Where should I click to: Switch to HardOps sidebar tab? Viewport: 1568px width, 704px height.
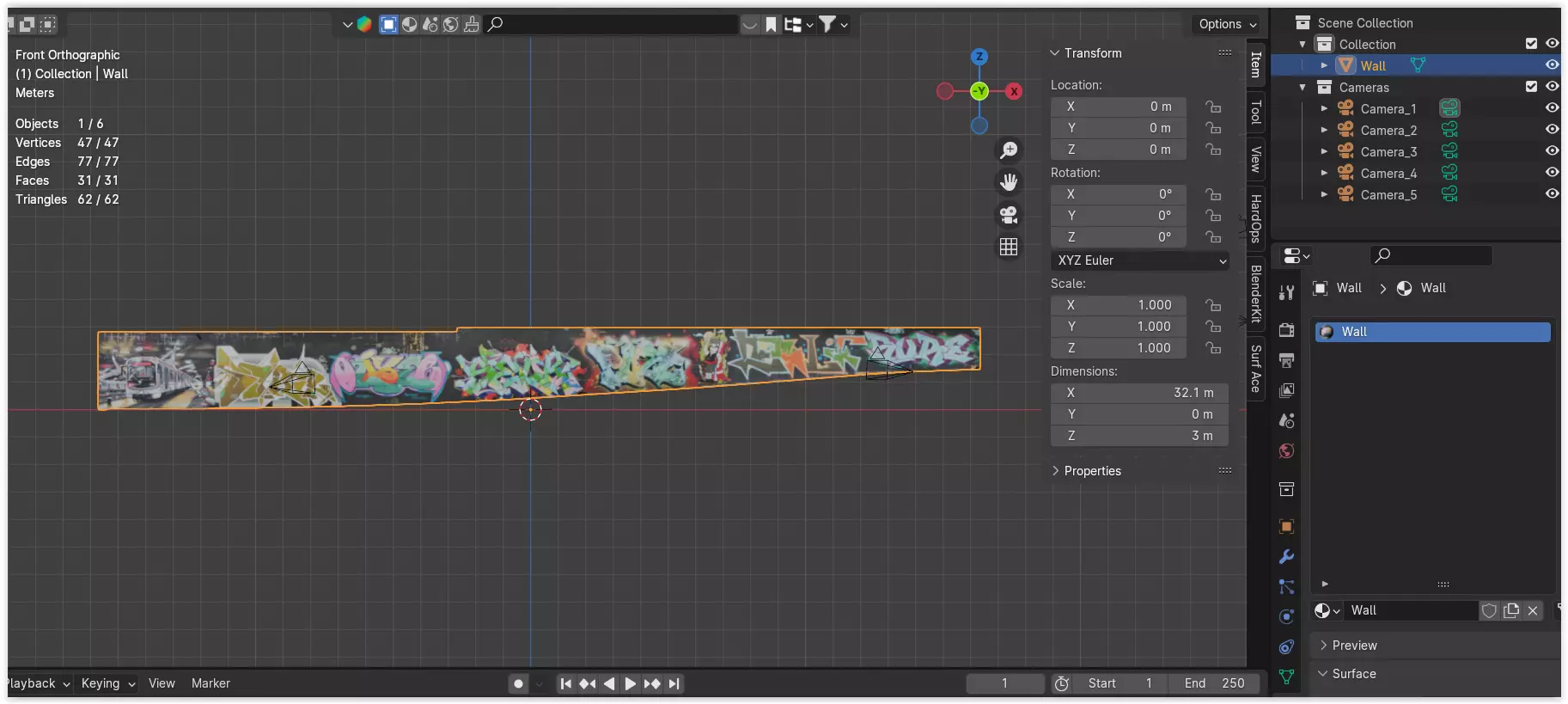pos(1255,218)
